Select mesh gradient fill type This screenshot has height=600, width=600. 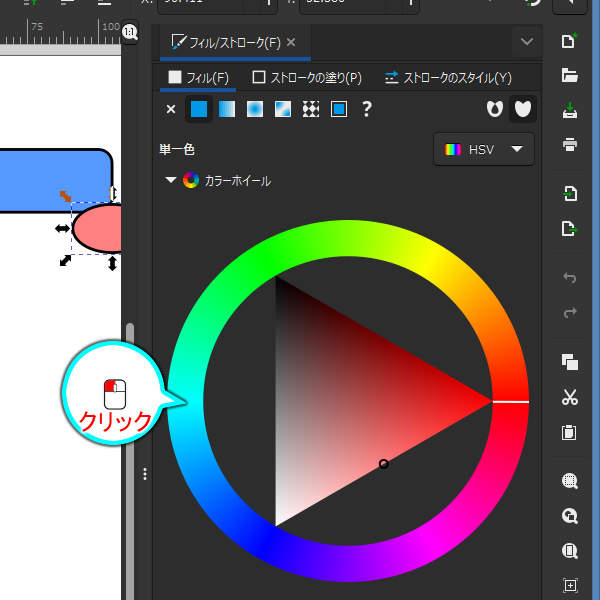tap(283, 109)
